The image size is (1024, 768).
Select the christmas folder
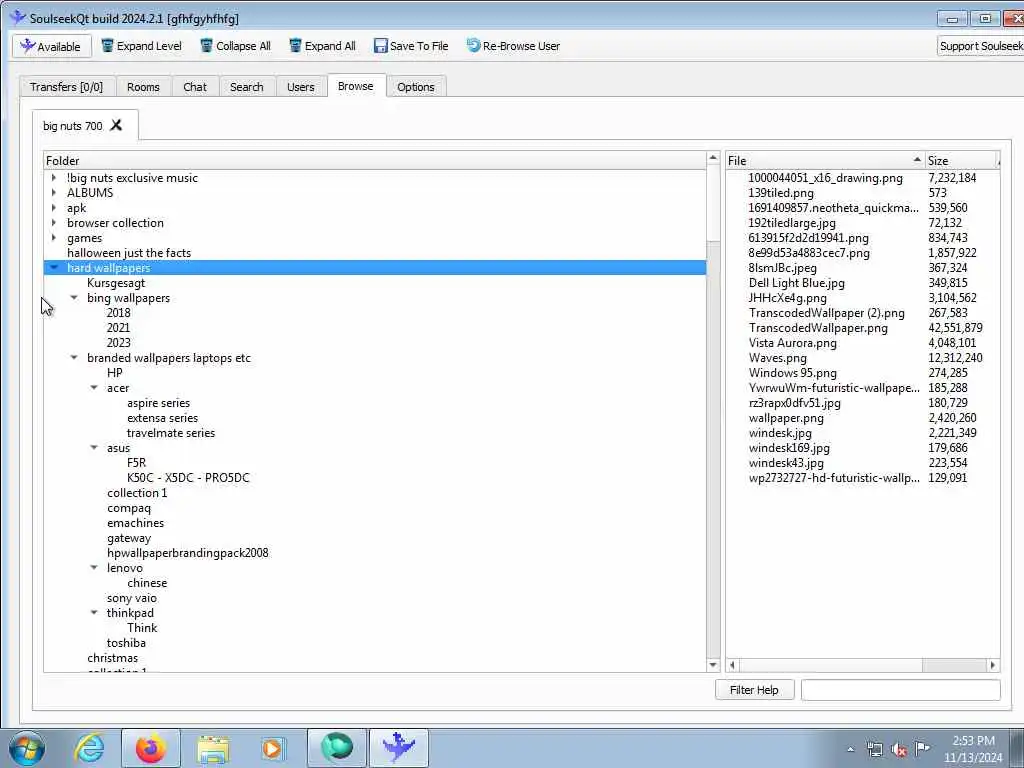(112, 658)
